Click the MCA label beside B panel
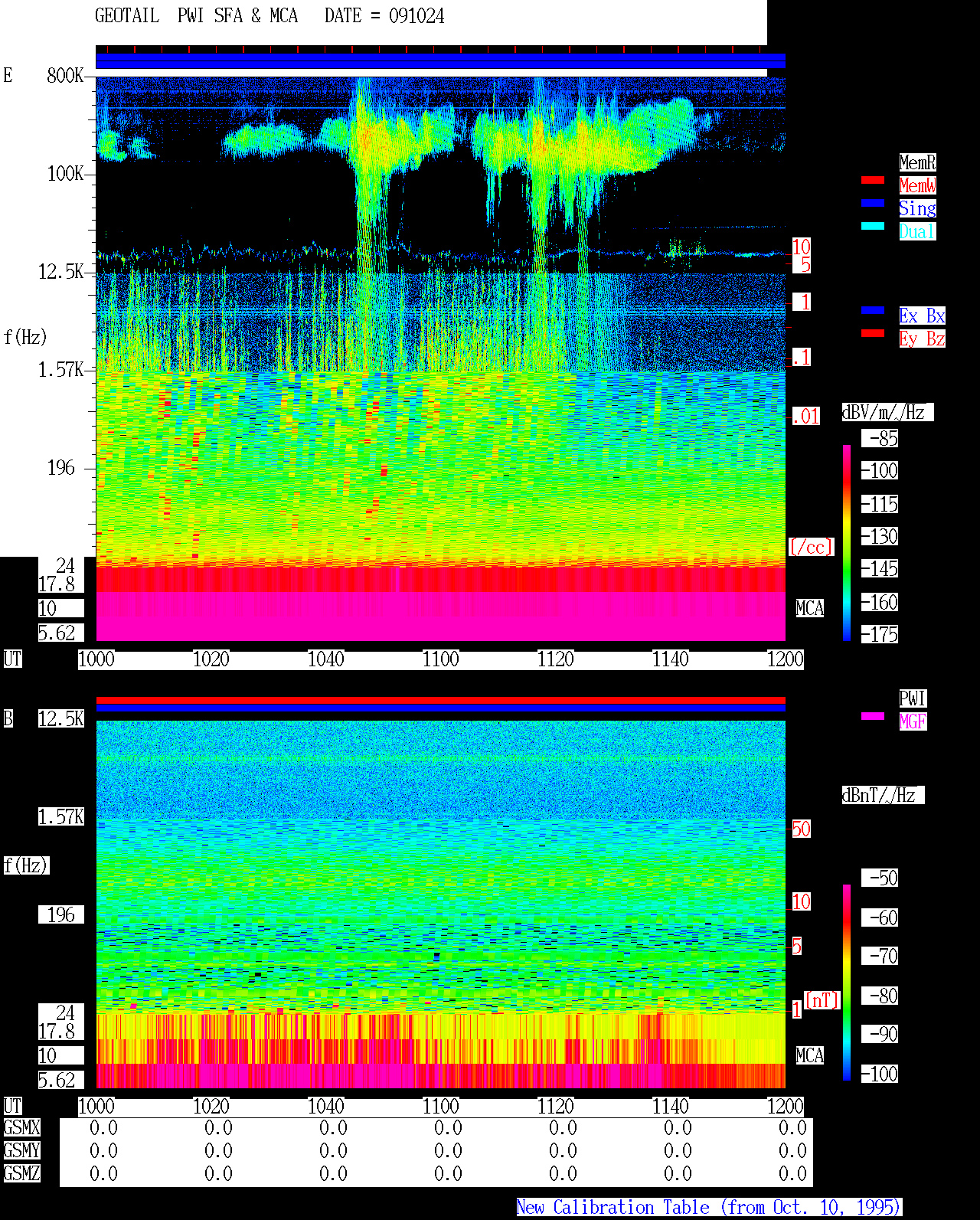Image resolution: width=980 pixels, height=1220 pixels. tap(810, 1056)
